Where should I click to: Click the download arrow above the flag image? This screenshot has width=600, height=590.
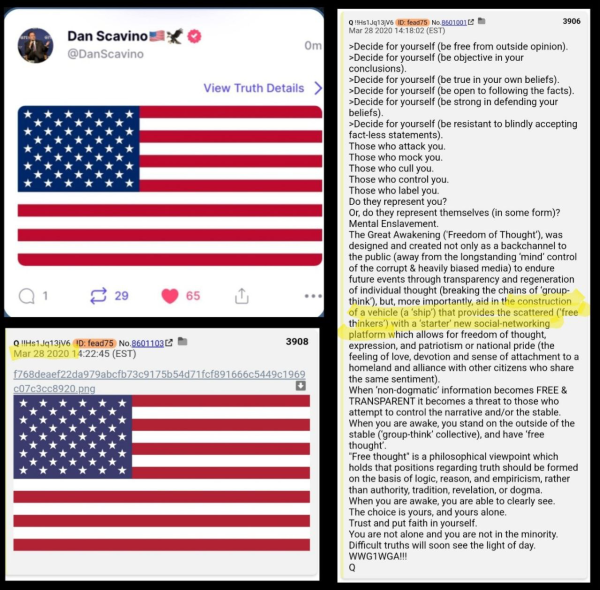pos(301,386)
